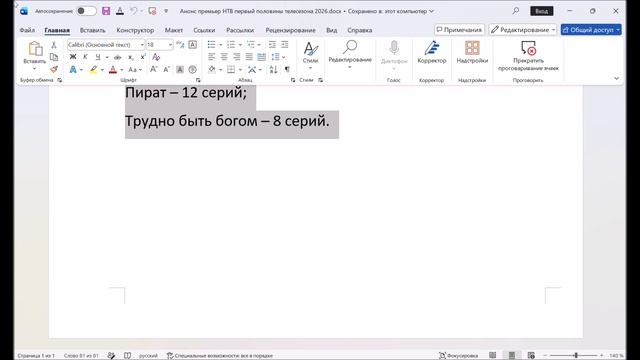Image resolution: width=640 pixels, height=360 pixels.
Task: Save document with the floppy icon
Action: pos(106,11)
